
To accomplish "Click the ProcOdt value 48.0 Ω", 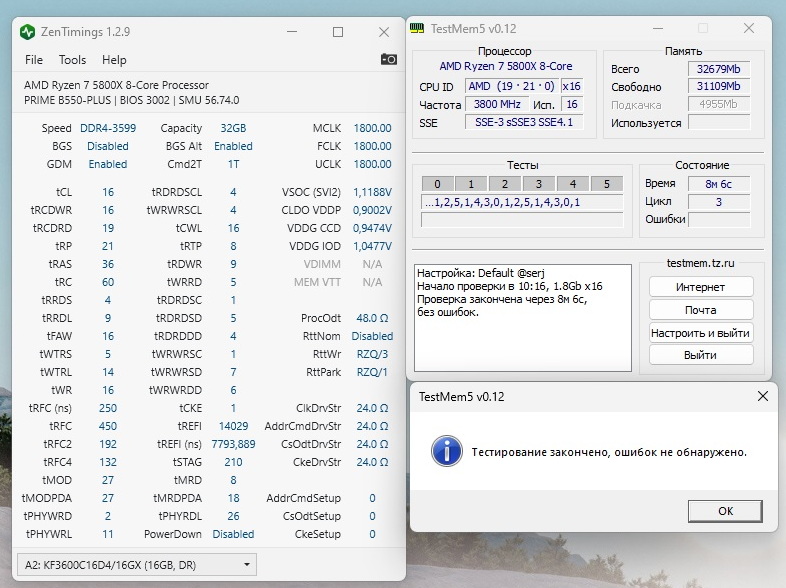I will click(372, 318).
